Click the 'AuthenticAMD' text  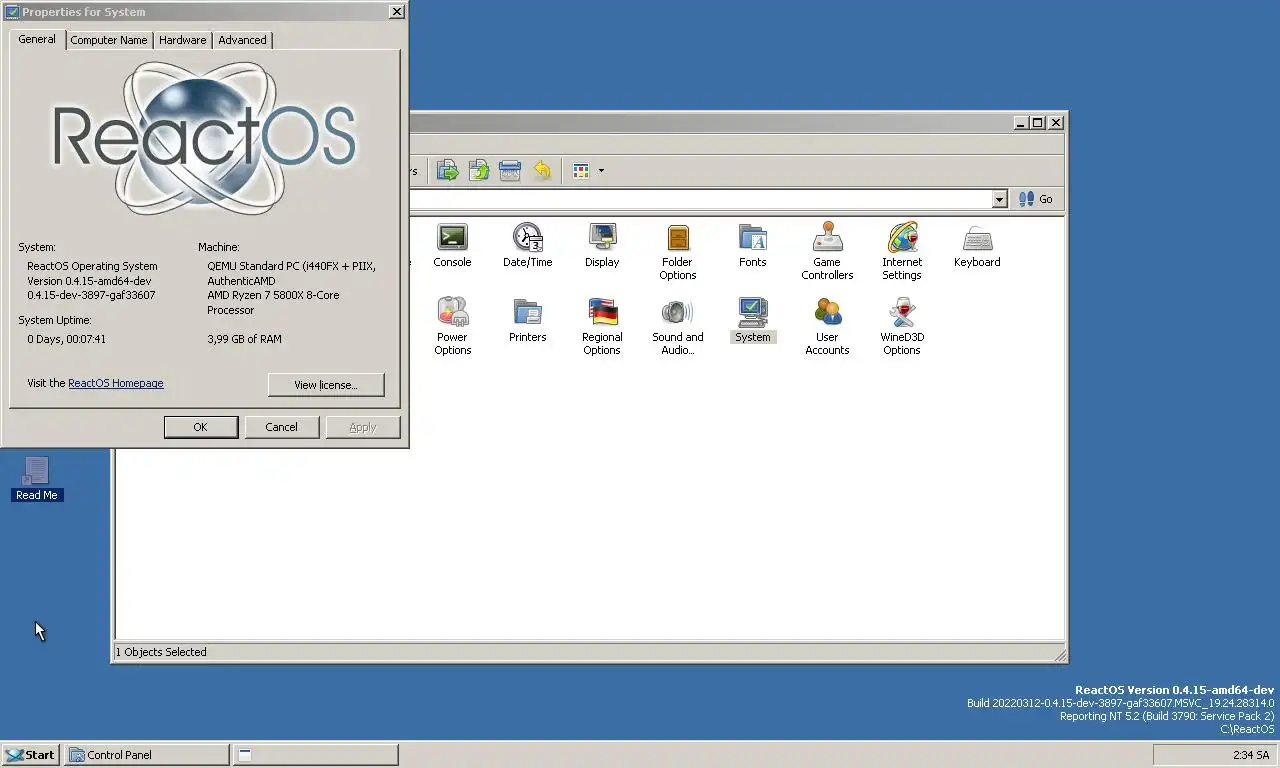pos(241,281)
